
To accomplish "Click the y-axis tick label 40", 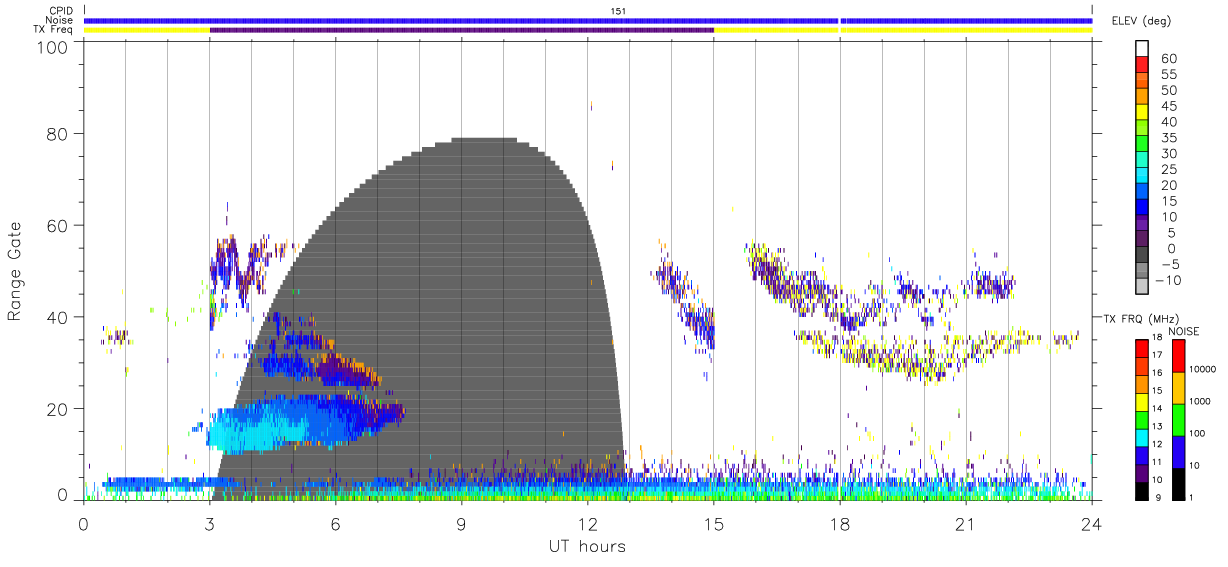I will (59, 317).
